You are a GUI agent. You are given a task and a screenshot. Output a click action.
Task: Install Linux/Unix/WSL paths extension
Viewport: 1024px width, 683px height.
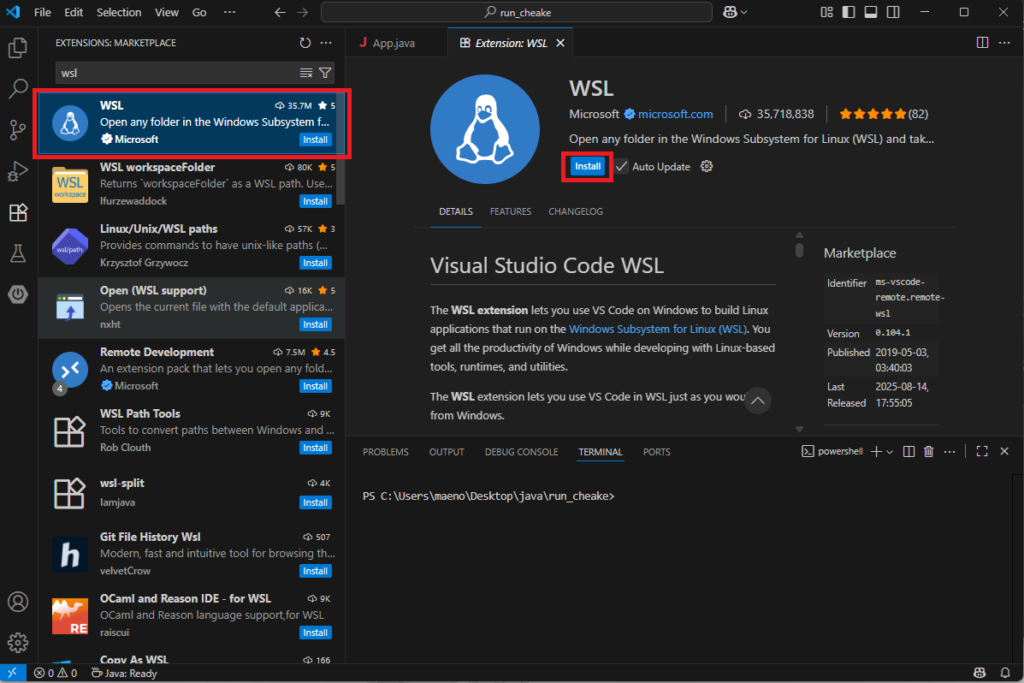(315, 262)
